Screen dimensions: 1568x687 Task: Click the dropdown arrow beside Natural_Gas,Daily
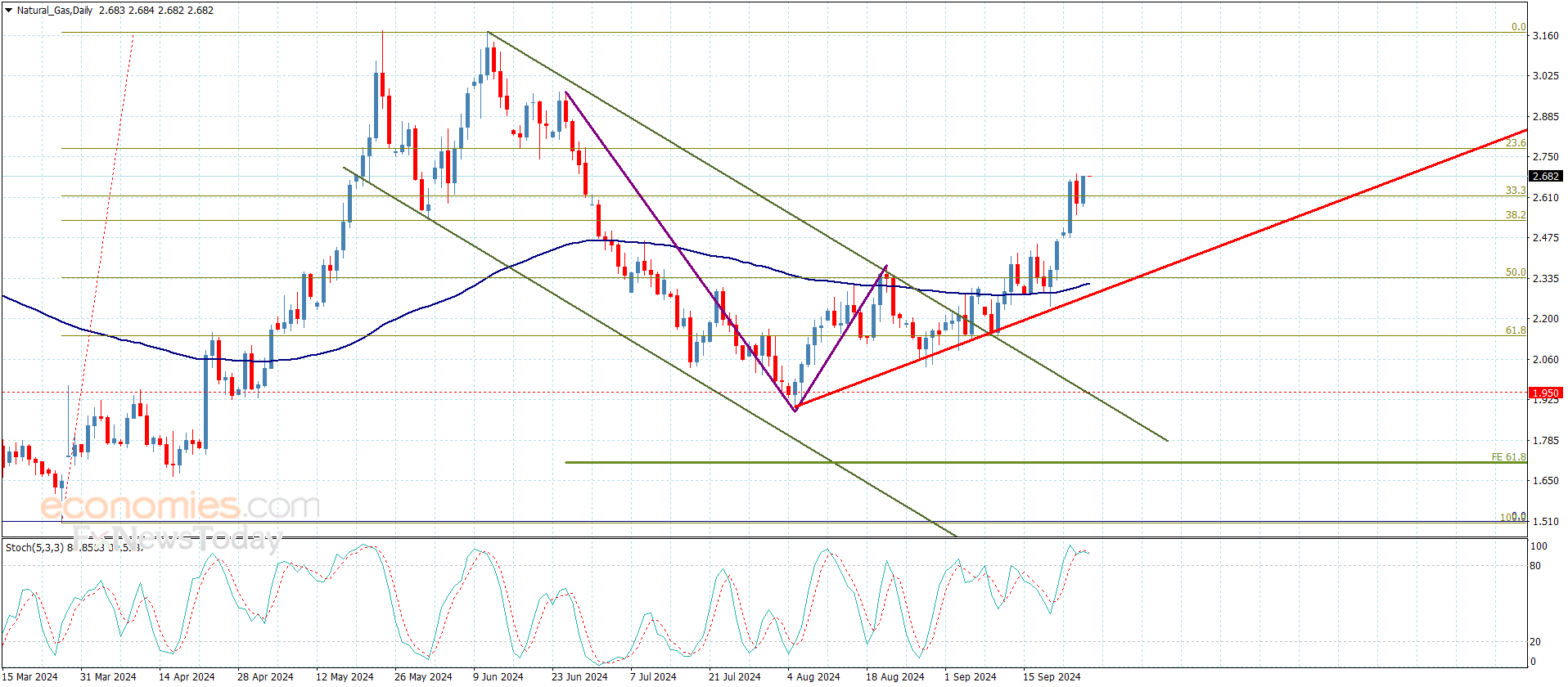tap(8, 11)
